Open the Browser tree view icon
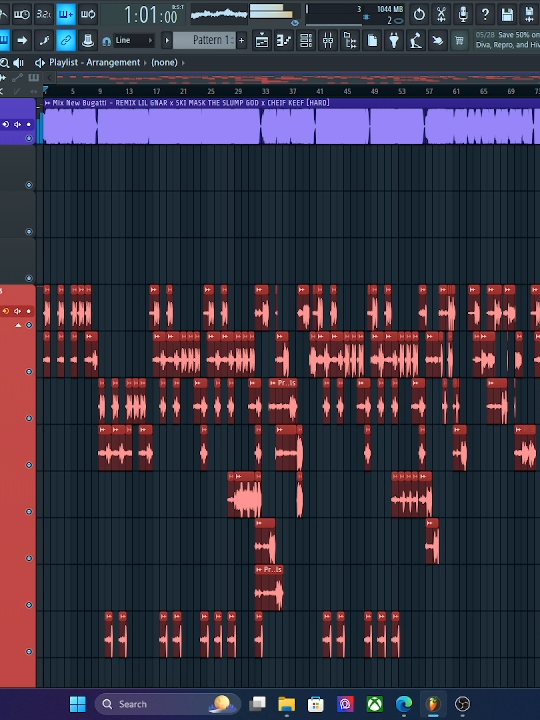540x720 pixels. point(349,40)
